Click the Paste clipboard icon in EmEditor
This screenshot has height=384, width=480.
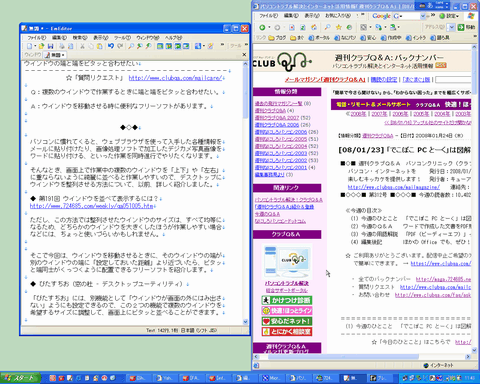pyautogui.click(x=99, y=46)
